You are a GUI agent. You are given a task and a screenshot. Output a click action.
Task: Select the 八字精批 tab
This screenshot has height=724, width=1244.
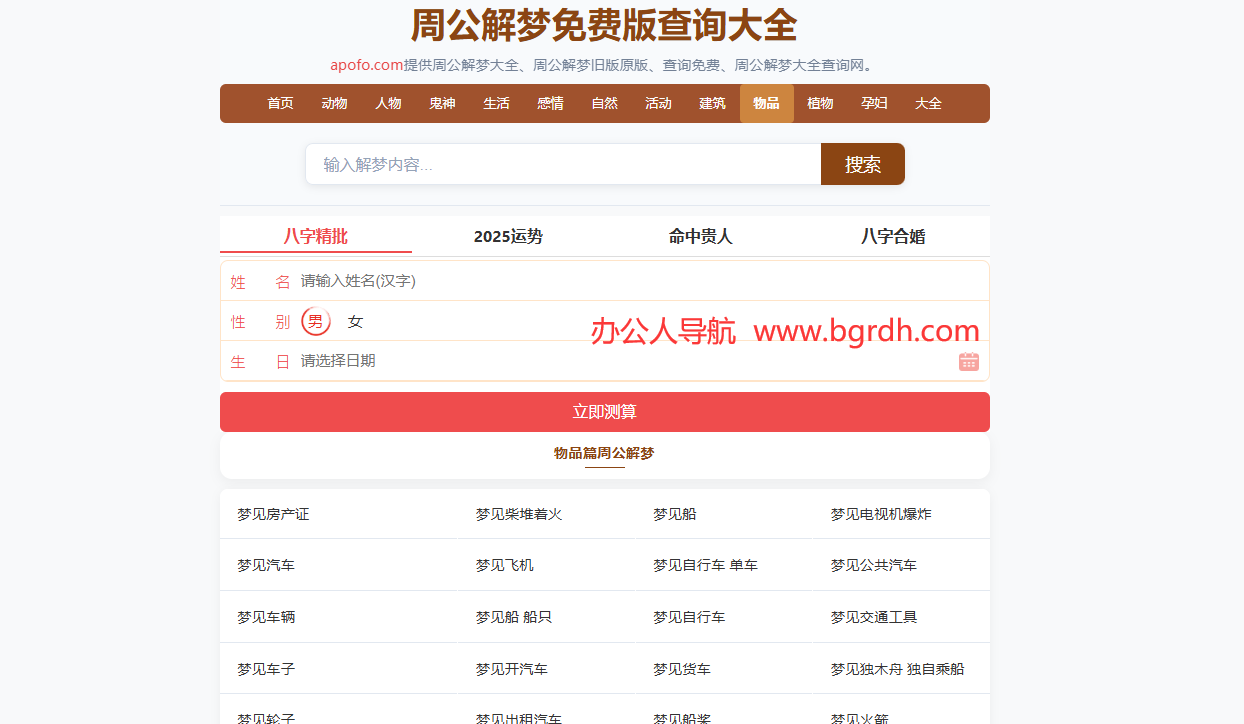pos(316,236)
